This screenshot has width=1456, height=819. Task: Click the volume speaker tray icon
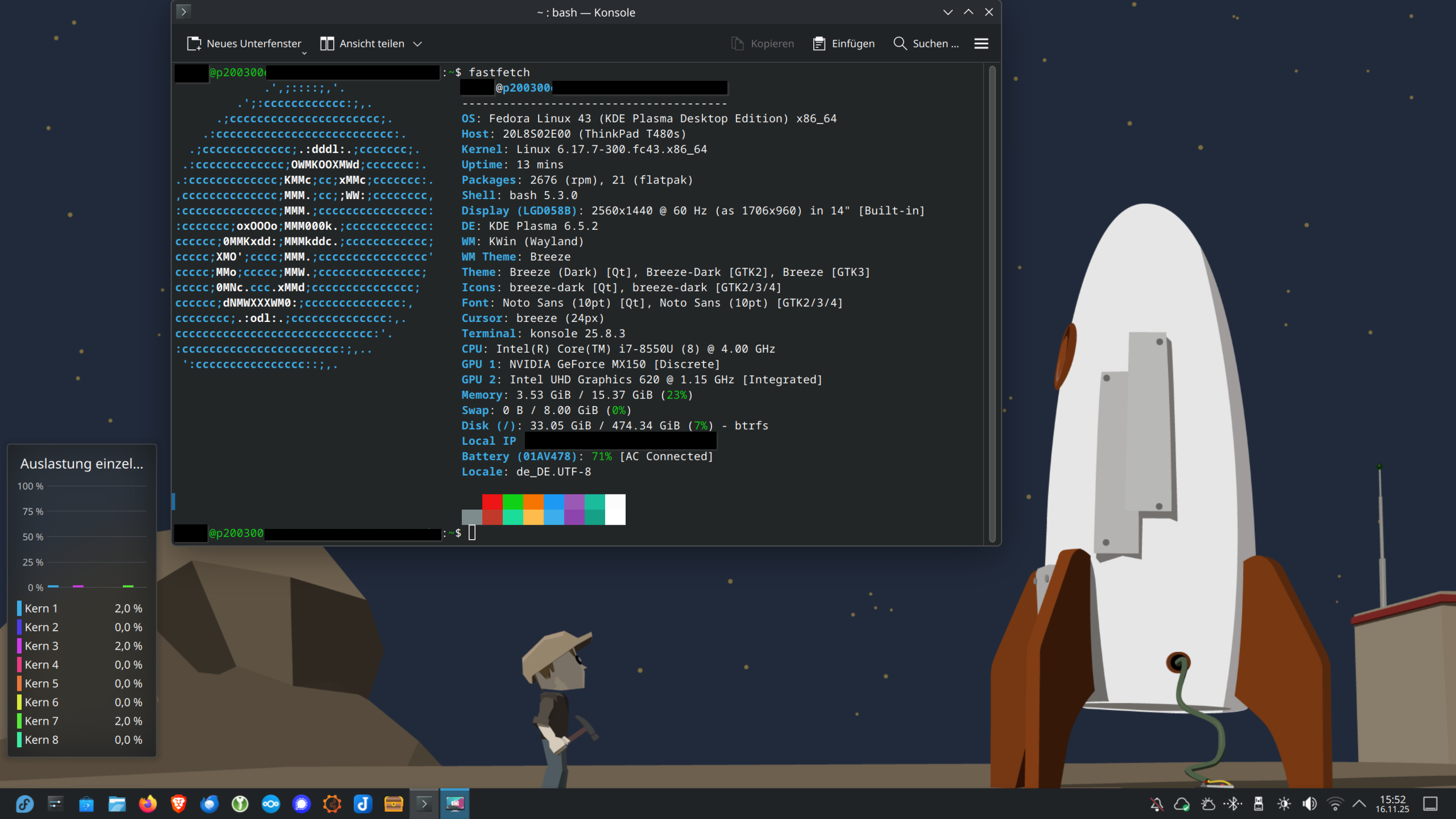point(1309,803)
